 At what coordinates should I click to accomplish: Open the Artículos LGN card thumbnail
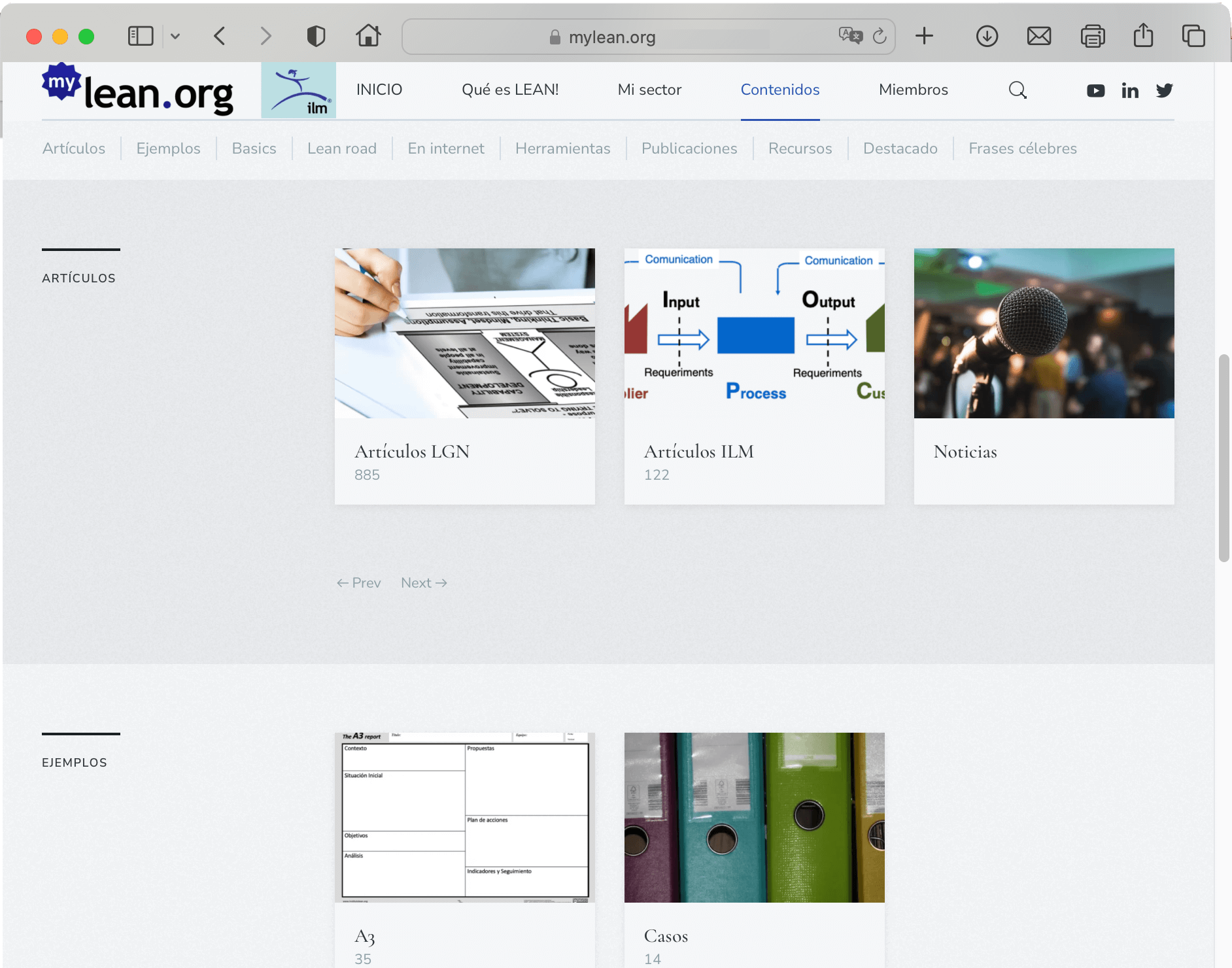[465, 333]
